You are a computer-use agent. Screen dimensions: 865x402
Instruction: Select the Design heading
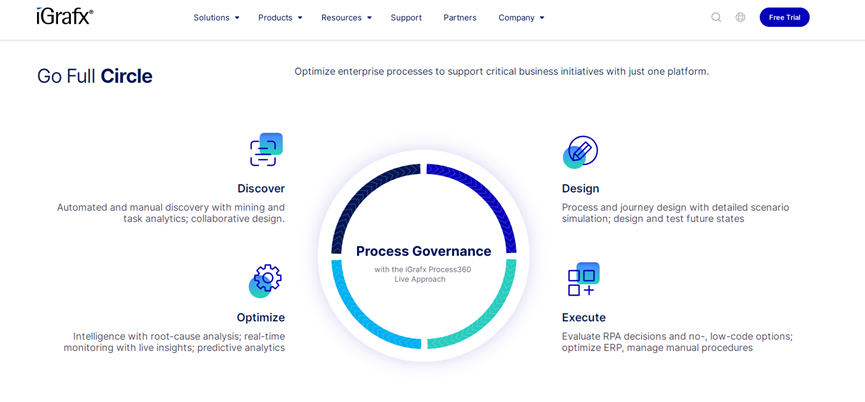[580, 189]
